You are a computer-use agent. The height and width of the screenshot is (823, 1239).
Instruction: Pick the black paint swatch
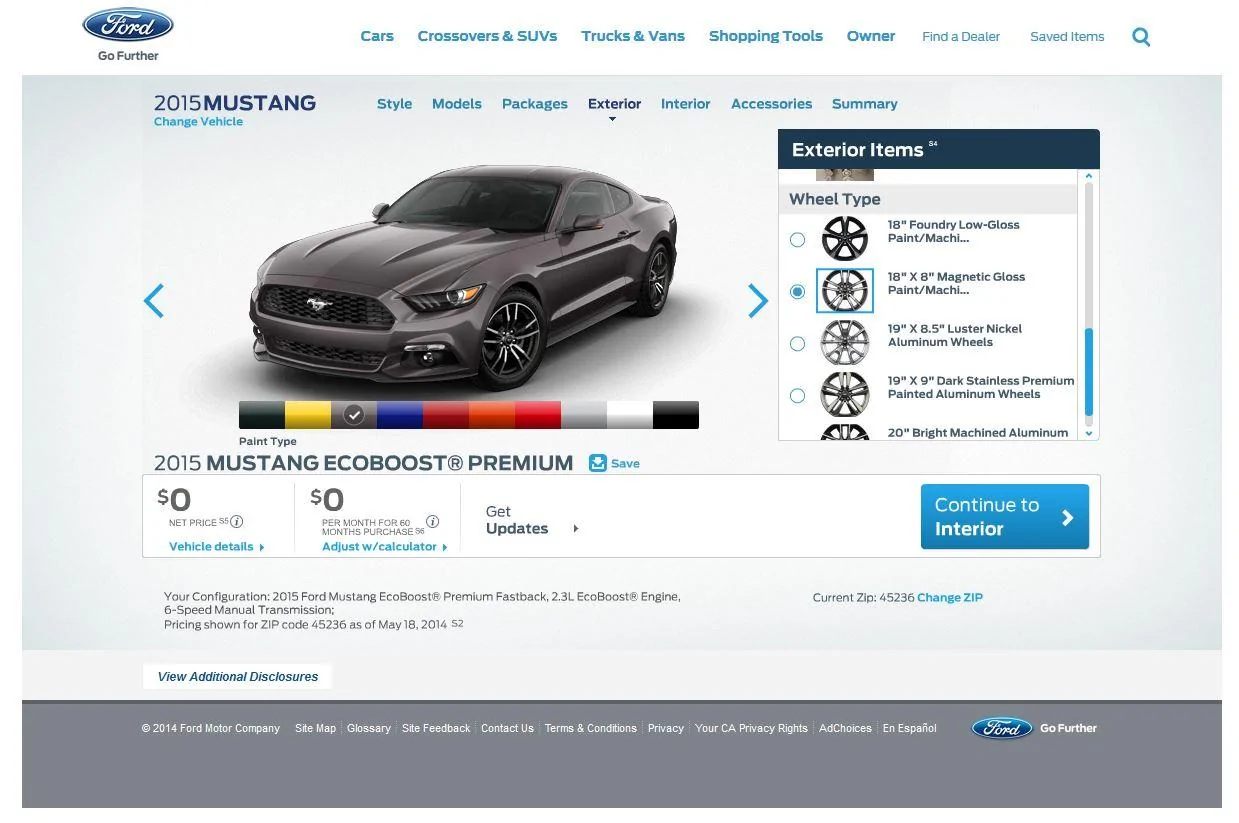676,415
